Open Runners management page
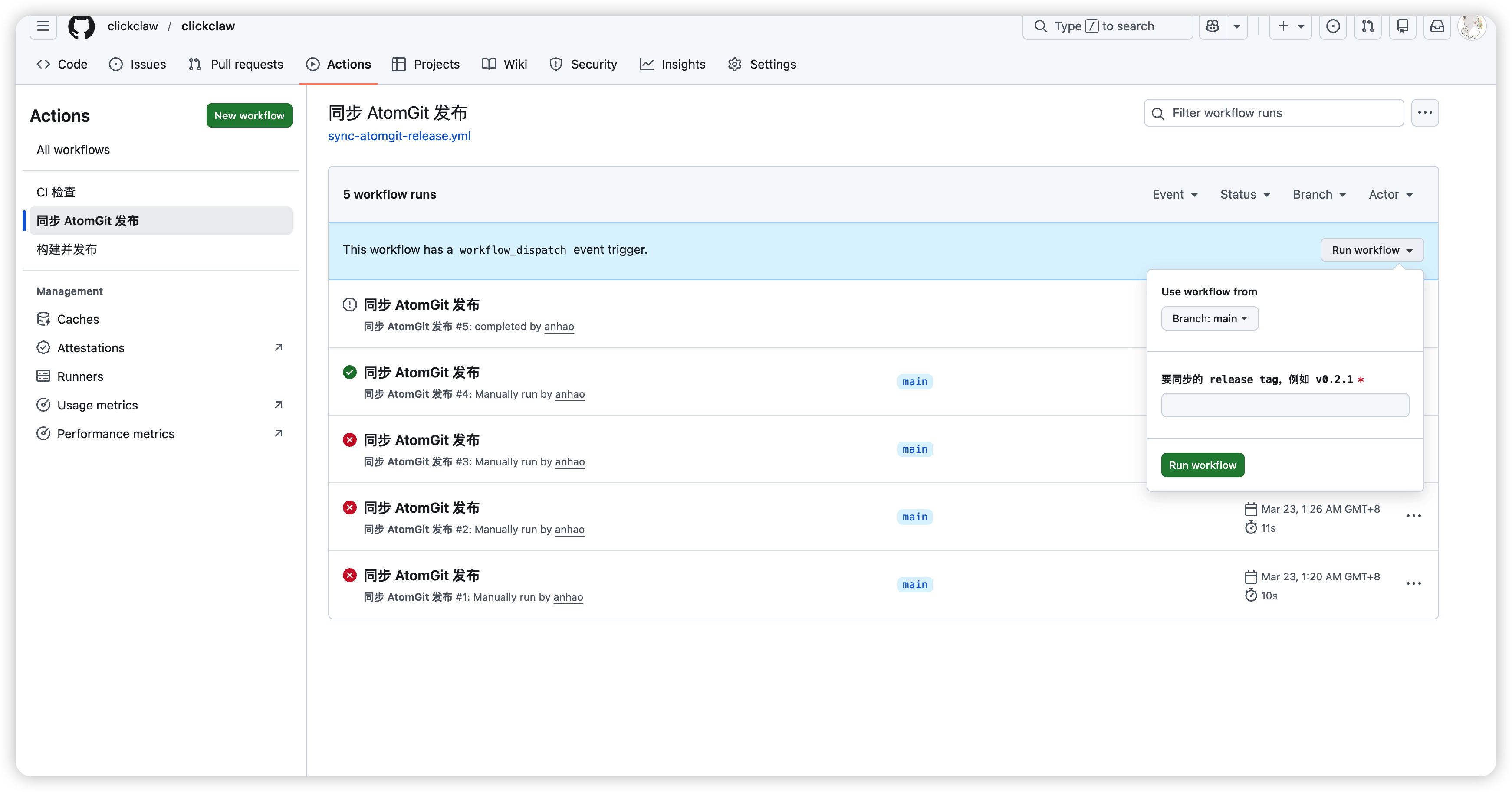The width and height of the screenshot is (1512, 792). [161, 376]
